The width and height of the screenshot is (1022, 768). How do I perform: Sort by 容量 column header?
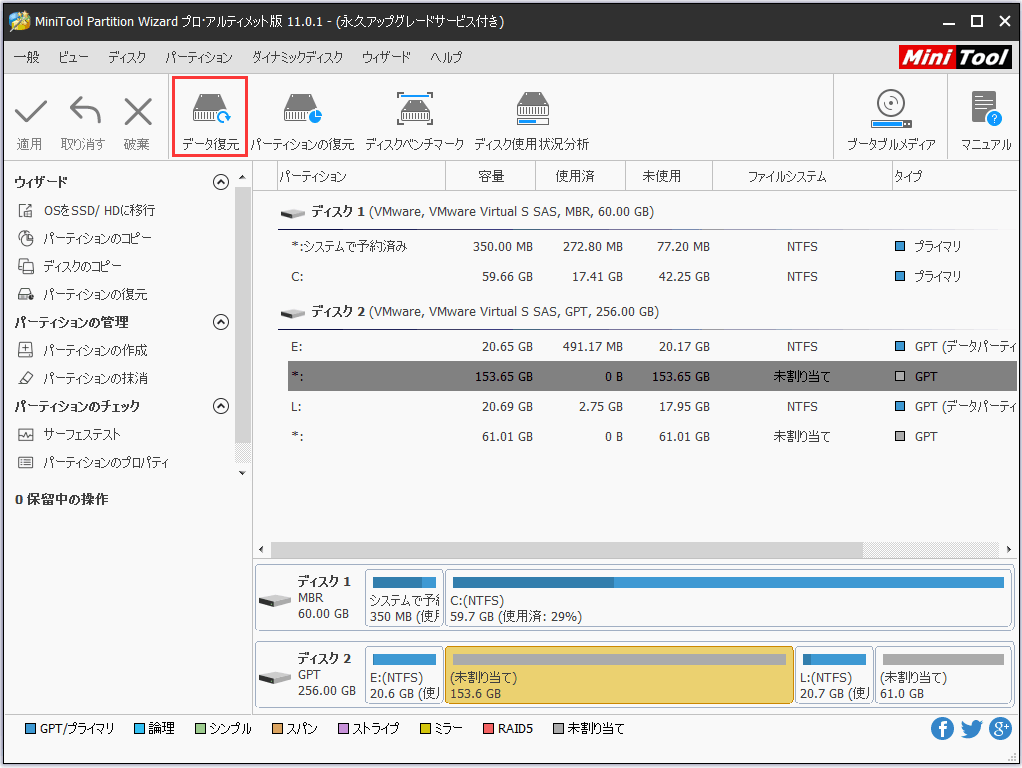[x=491, y=176]
